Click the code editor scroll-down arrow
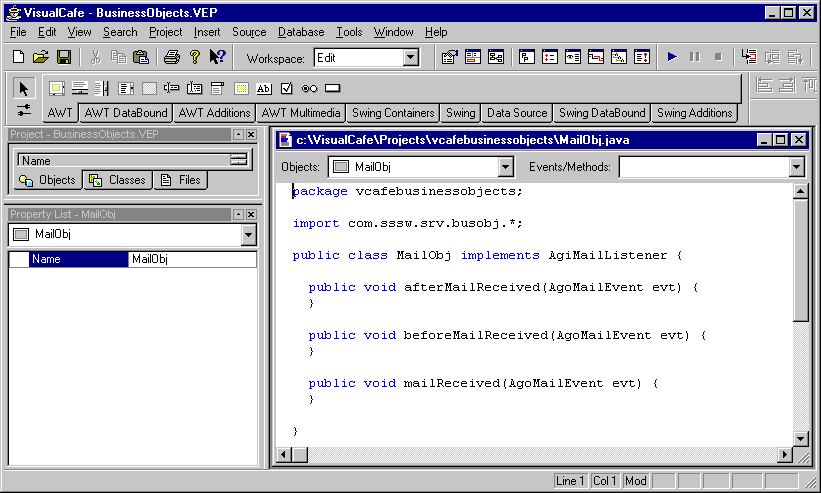821x493 pixels. (x=800, y=439)
